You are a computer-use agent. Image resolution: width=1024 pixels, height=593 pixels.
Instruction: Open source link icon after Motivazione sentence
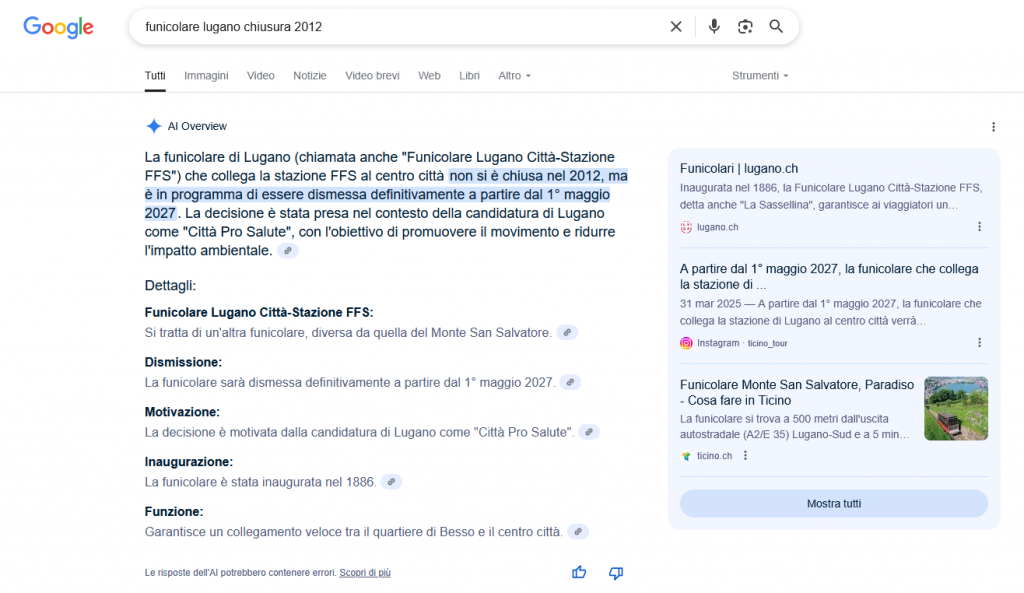589,432
